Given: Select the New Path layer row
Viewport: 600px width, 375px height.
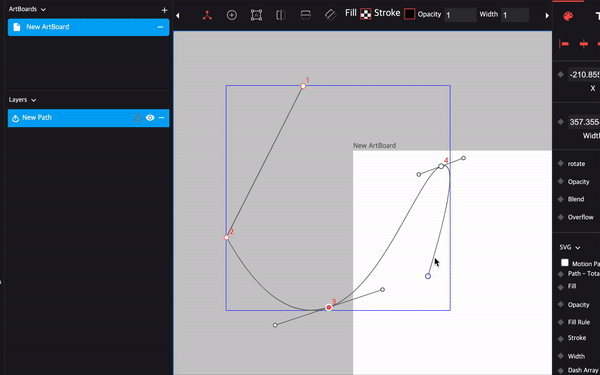Looking at the screenshot, I should click(x=88, y=118).
